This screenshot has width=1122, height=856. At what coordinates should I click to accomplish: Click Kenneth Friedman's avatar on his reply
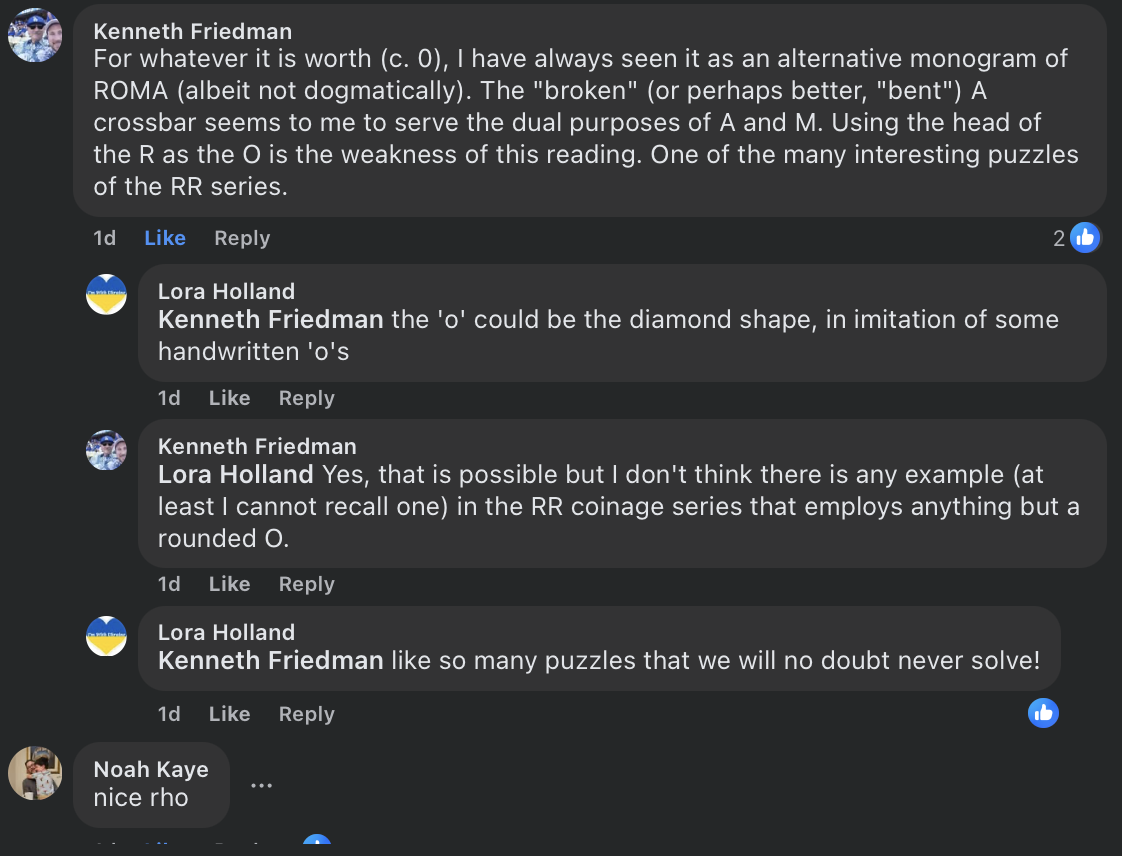pyautogui.click(x=106, y=450)
